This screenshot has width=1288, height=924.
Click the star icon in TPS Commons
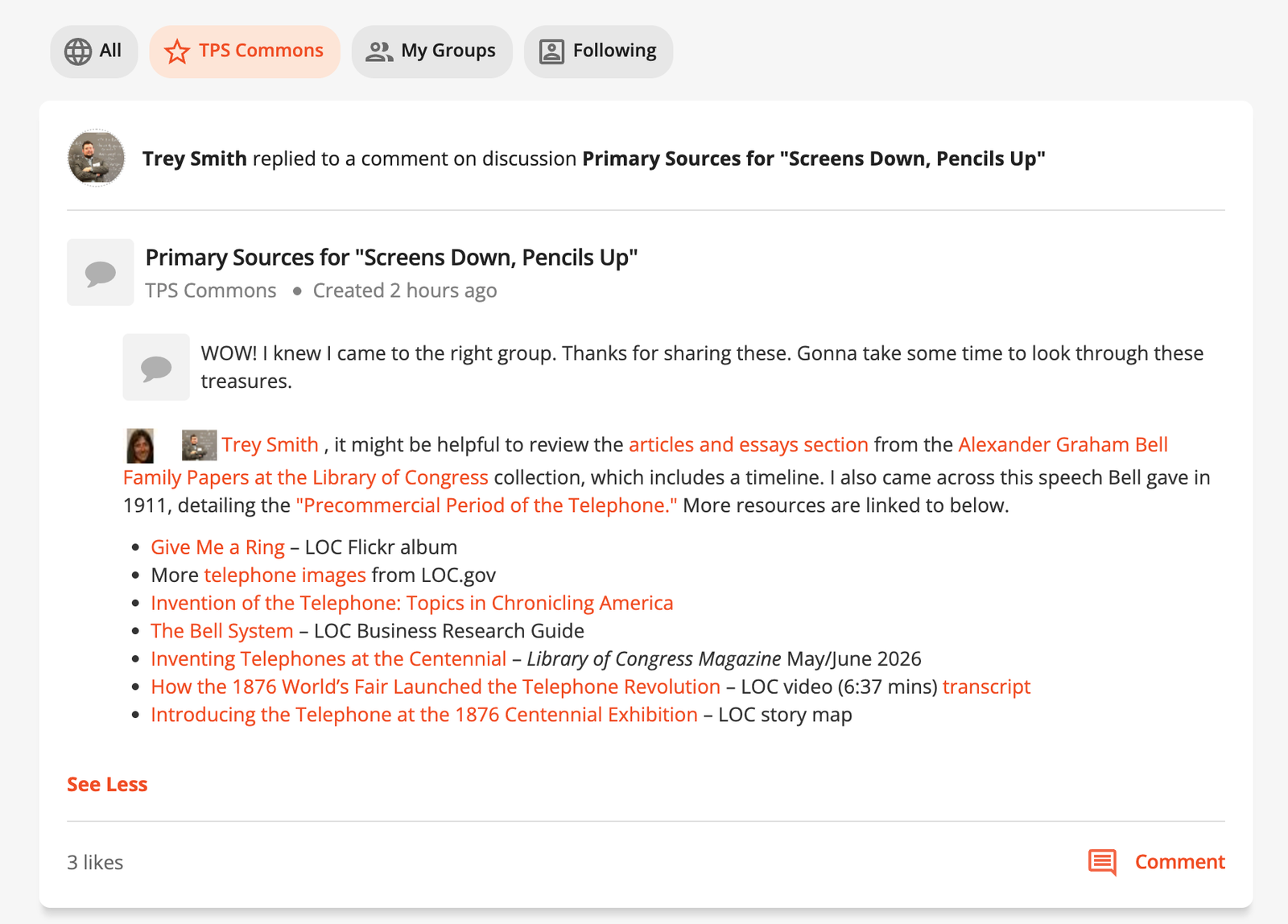click(177, 52)
